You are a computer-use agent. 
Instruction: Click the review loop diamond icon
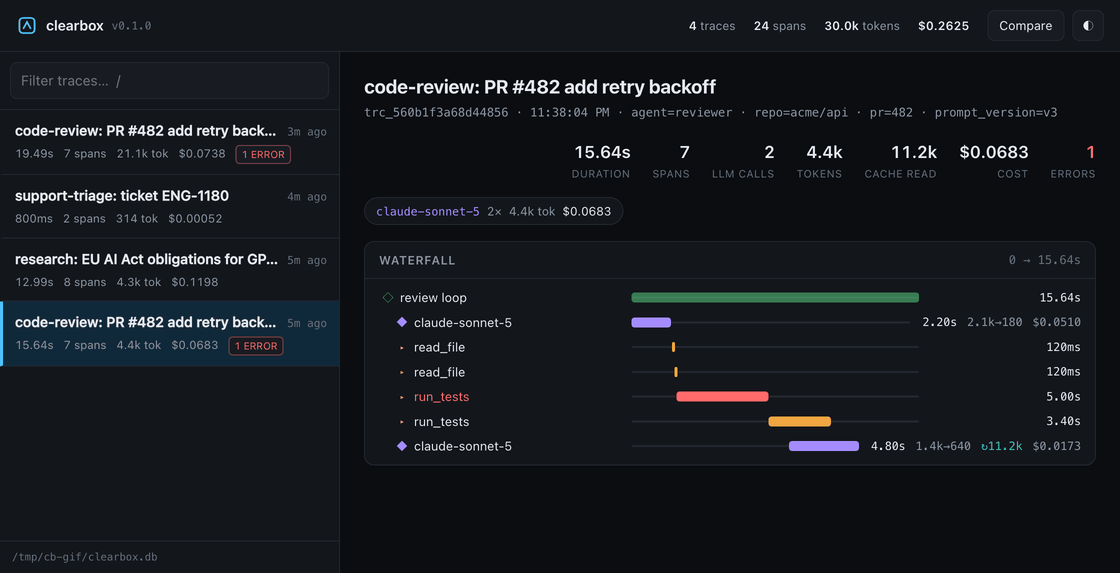[388, 297]
